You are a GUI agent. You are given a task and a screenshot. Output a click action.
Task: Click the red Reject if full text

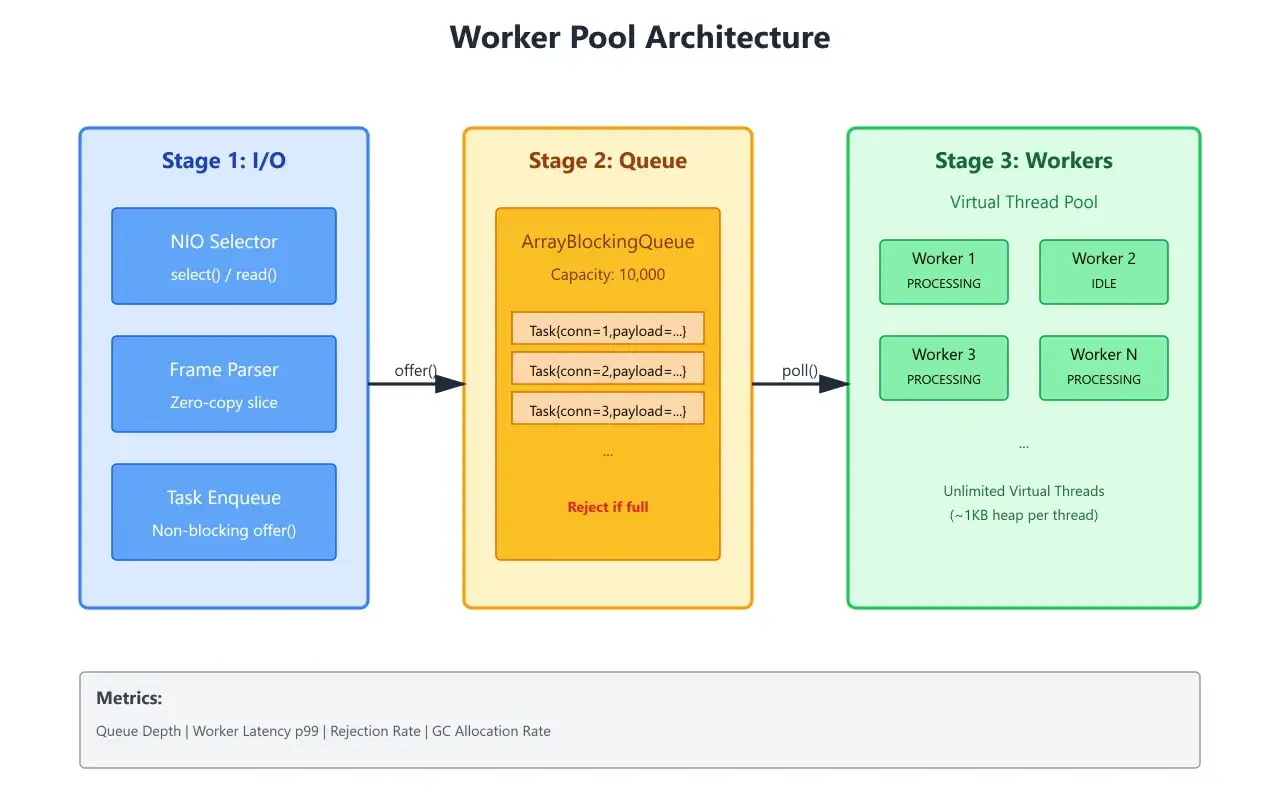point(608,507)
